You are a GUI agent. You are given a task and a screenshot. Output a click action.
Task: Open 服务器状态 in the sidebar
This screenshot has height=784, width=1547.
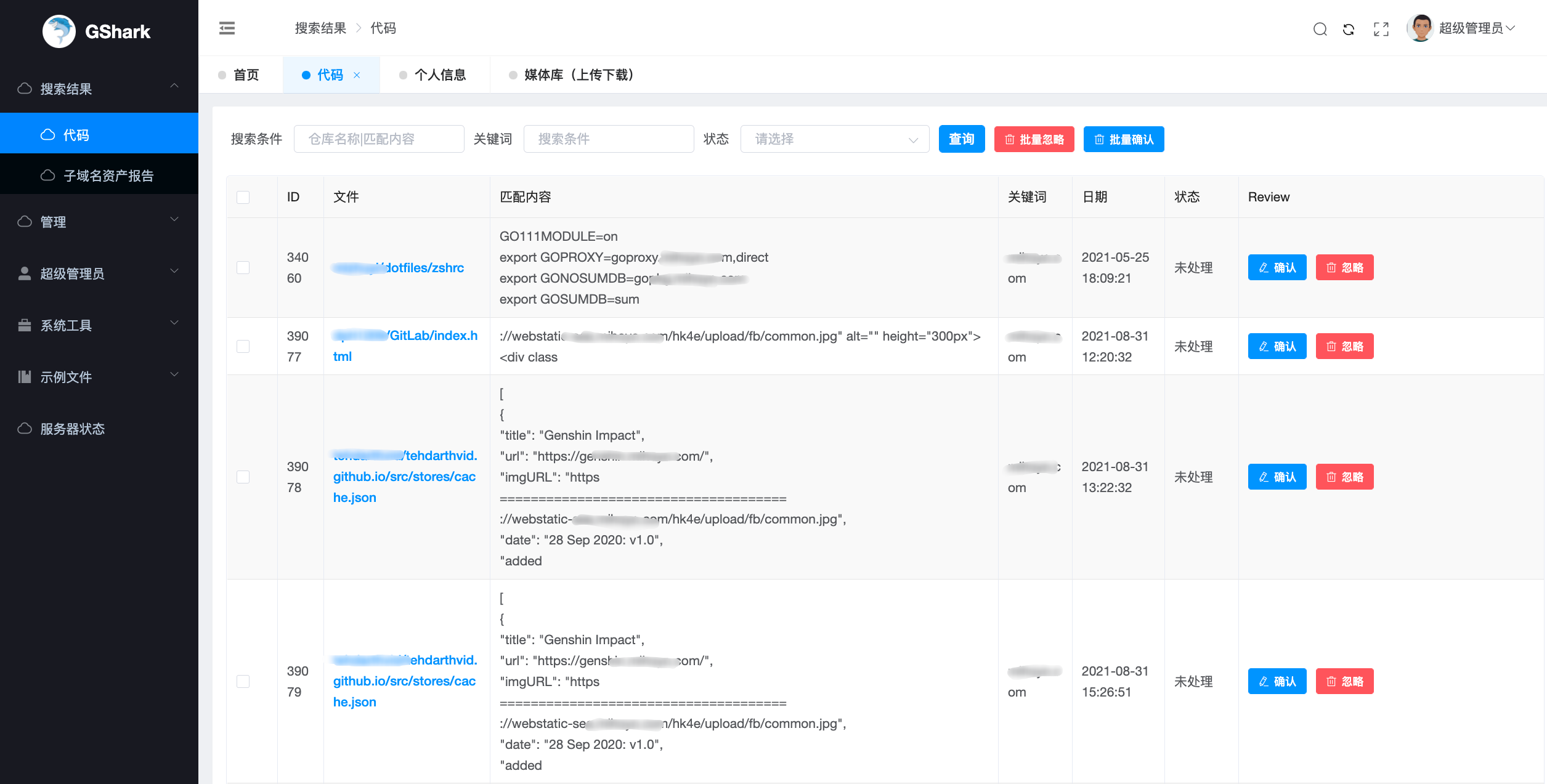[73, 429]
